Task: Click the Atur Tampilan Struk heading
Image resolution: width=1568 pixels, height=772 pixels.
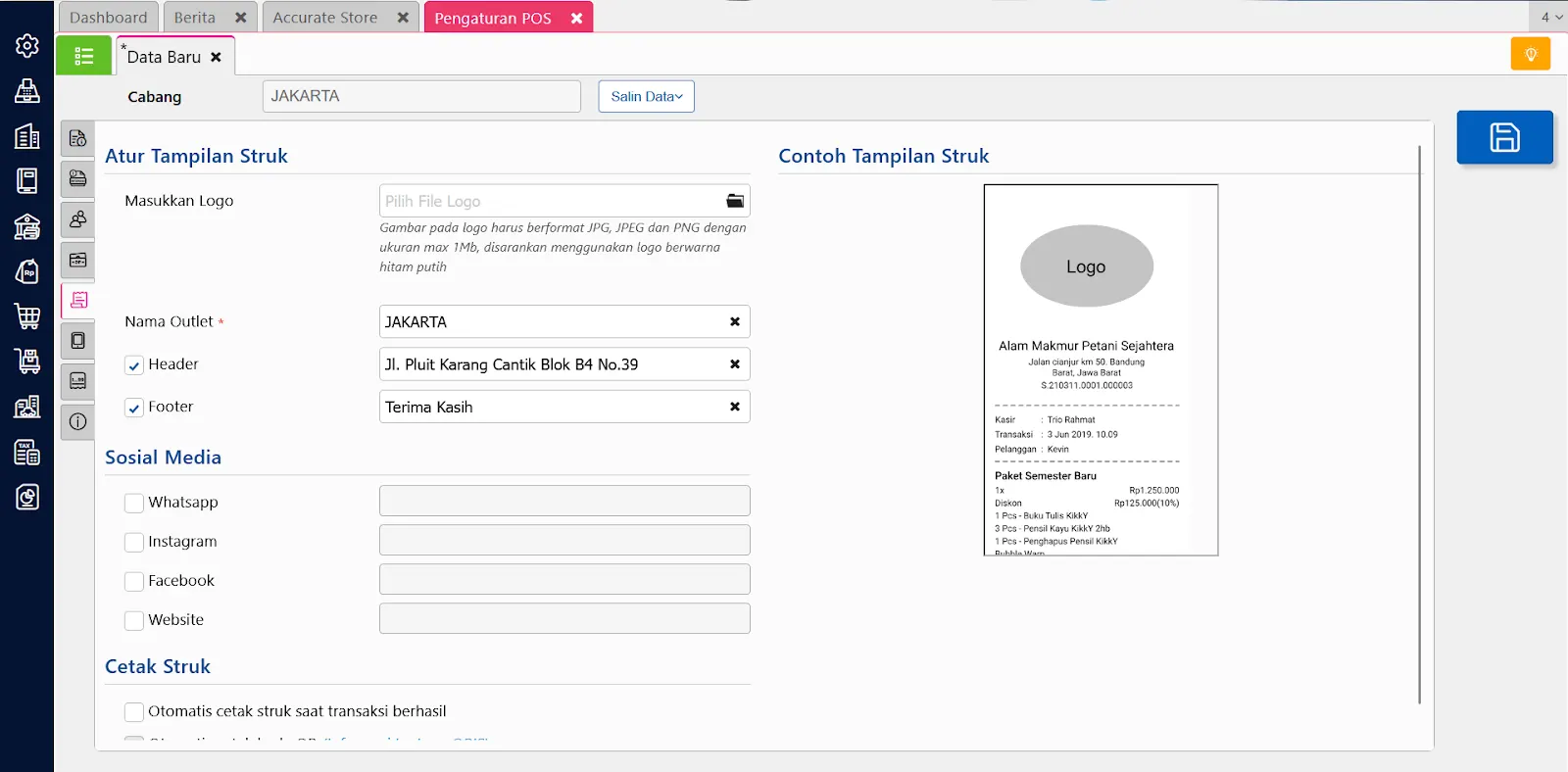Action: pos(196,156)
